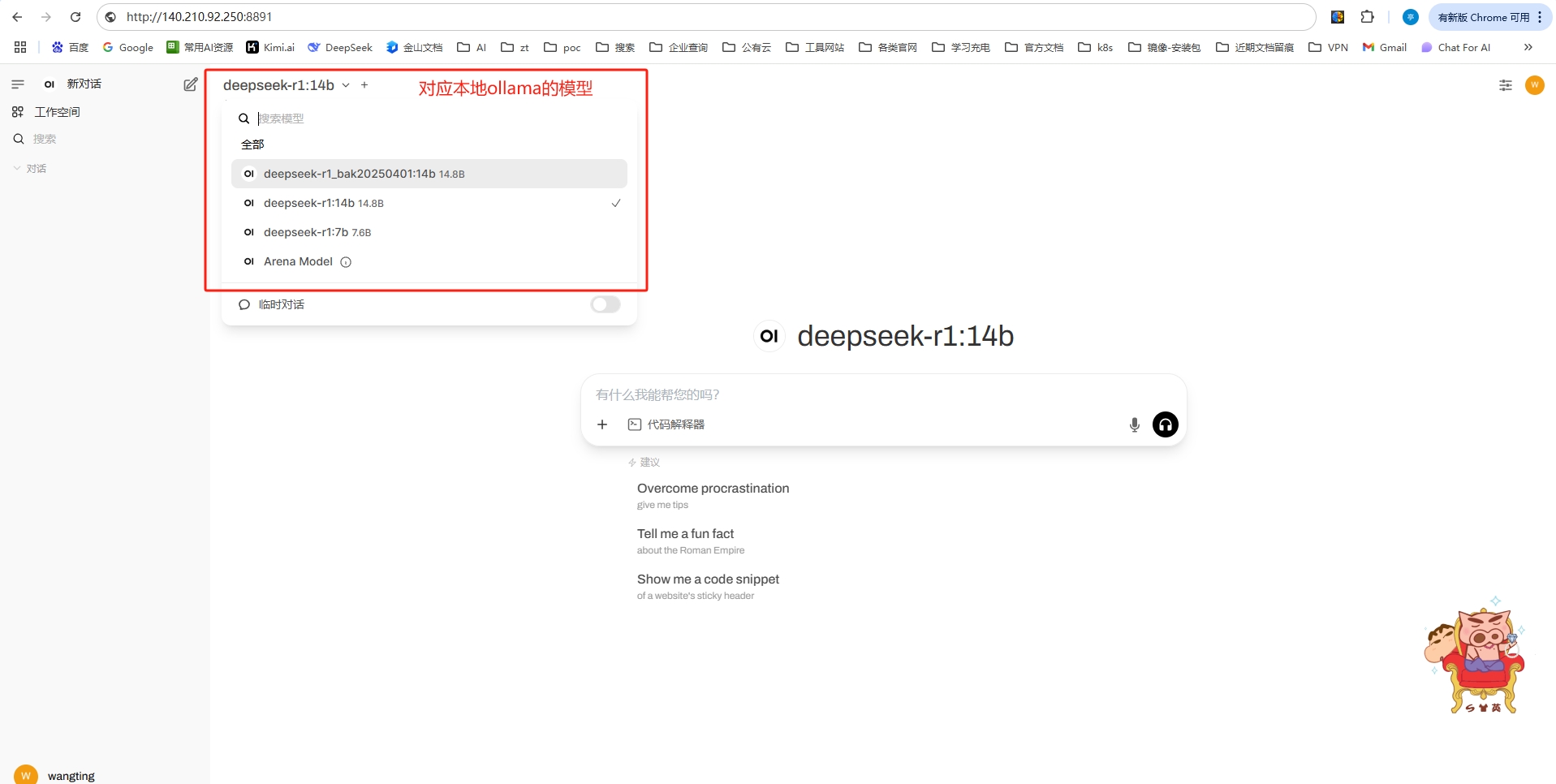Pick suggestion Show me a code snippet
Image resolution: width=1556 pixels, height=784 pixels.
[x=708, y=586]
